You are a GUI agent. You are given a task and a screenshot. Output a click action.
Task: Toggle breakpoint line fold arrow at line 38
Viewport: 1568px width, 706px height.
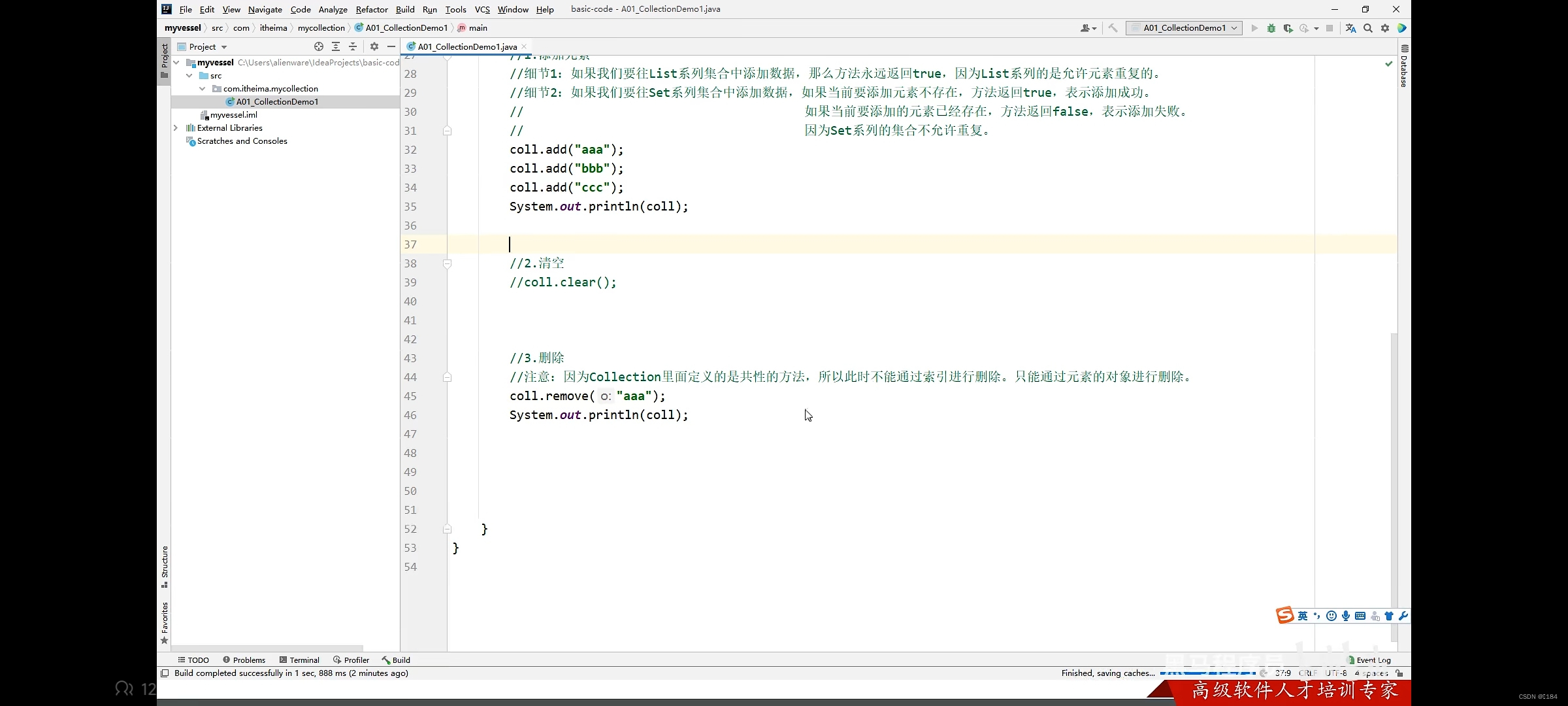pos(448,263)
